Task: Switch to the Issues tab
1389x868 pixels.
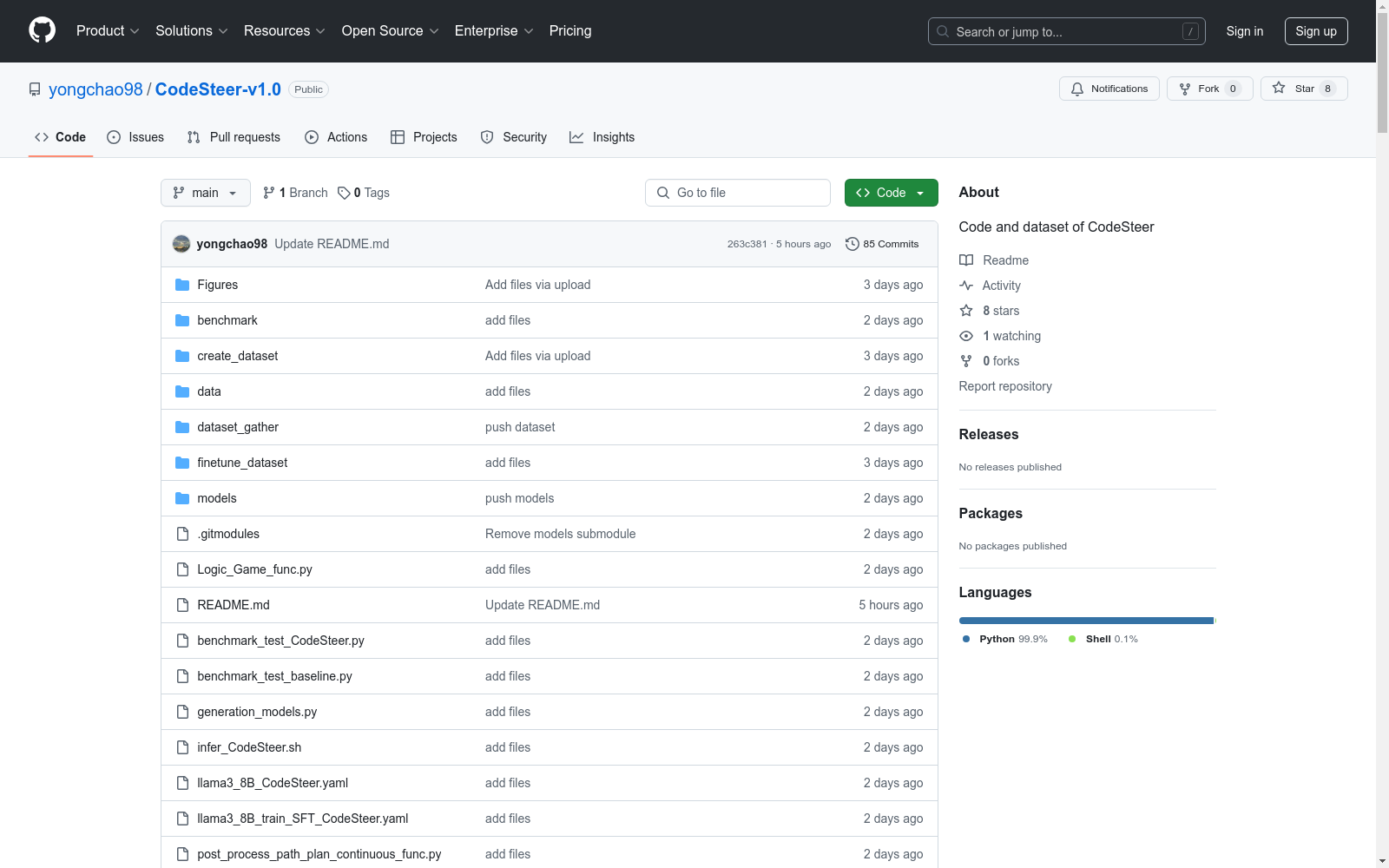Action: click(x=135, y=137)
